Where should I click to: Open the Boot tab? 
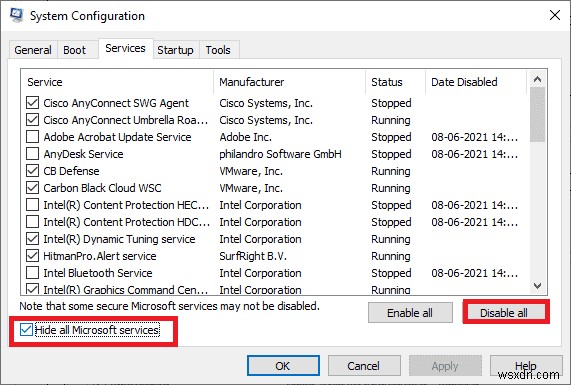74,50
